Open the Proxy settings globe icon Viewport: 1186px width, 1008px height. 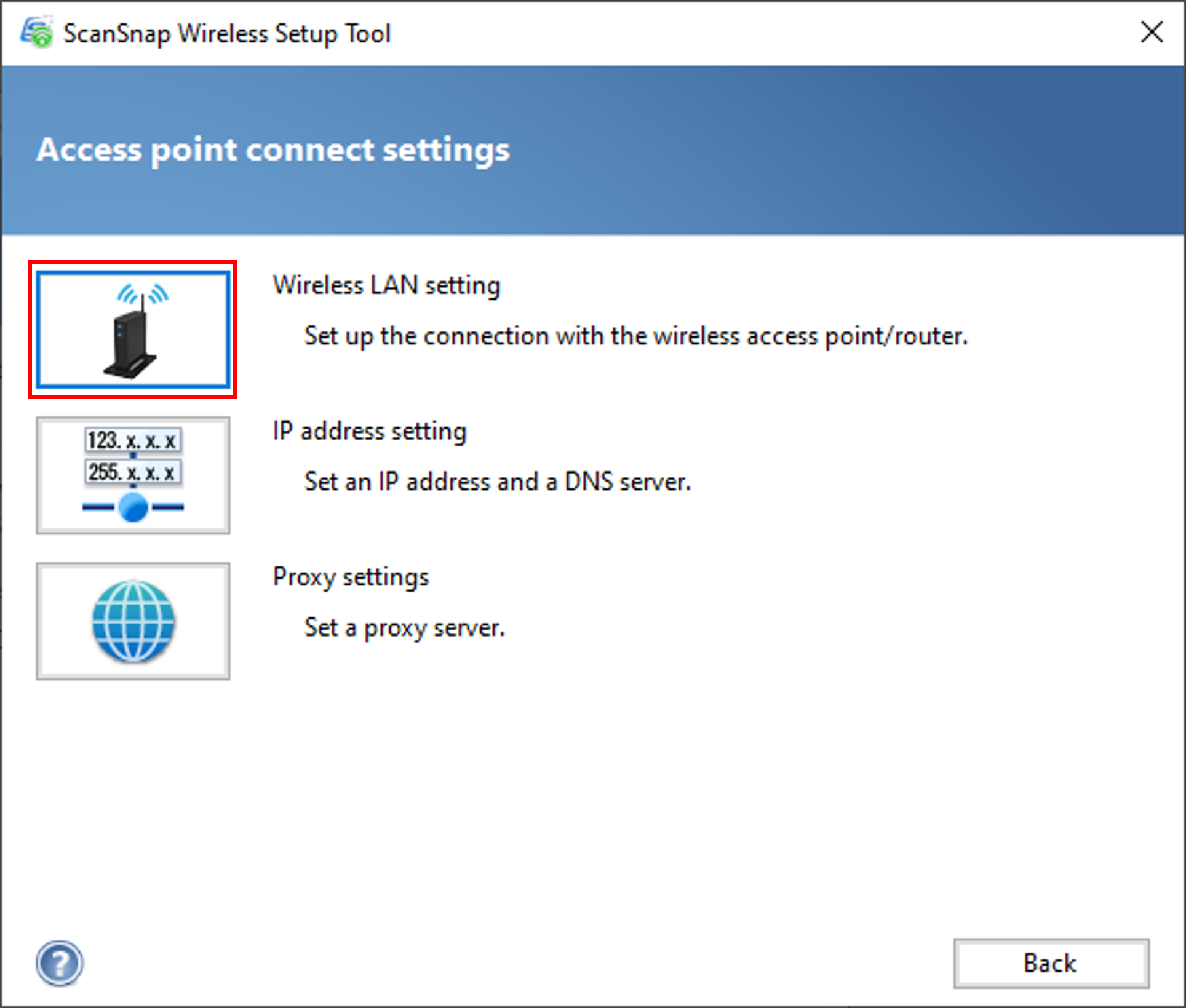[x=133, y=621]
